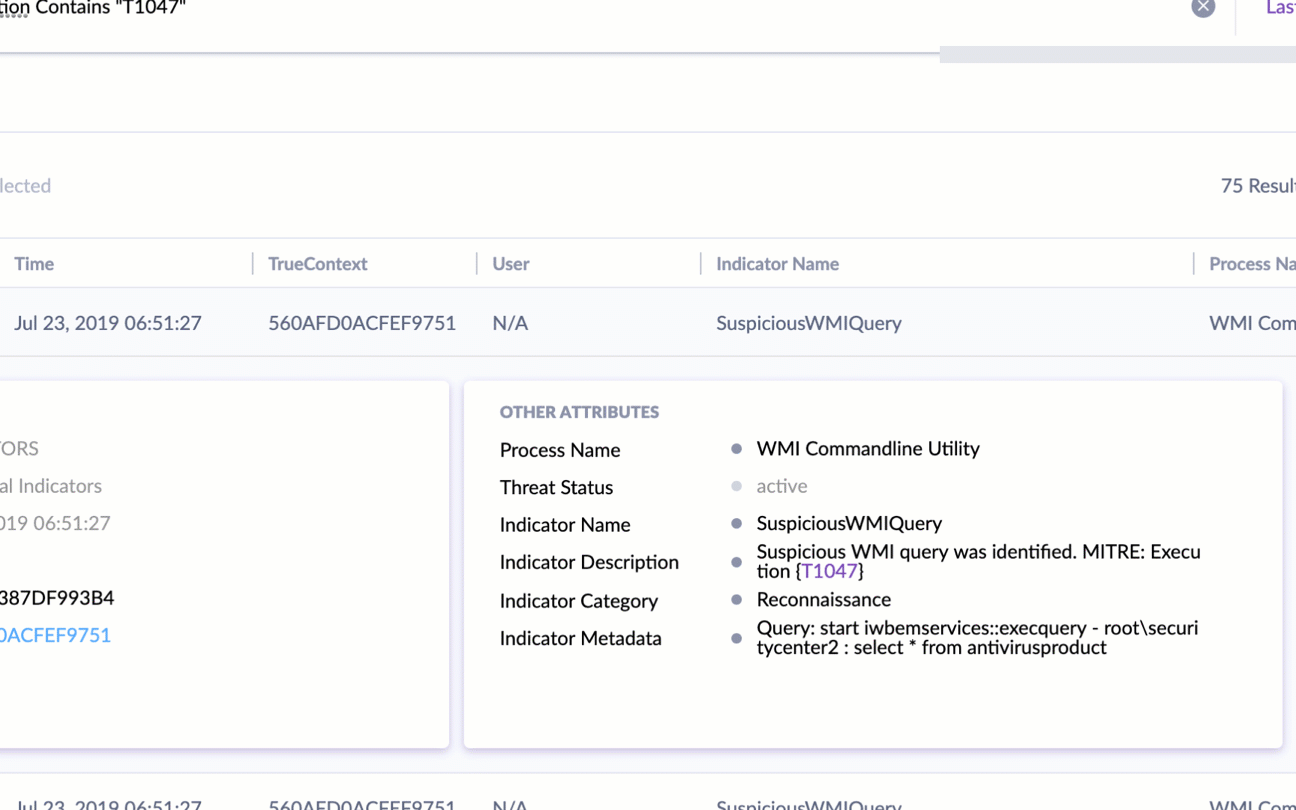The image size is (1296, 810).
Task: Sort results by the Time column header
Action: (x=34, y=264)
